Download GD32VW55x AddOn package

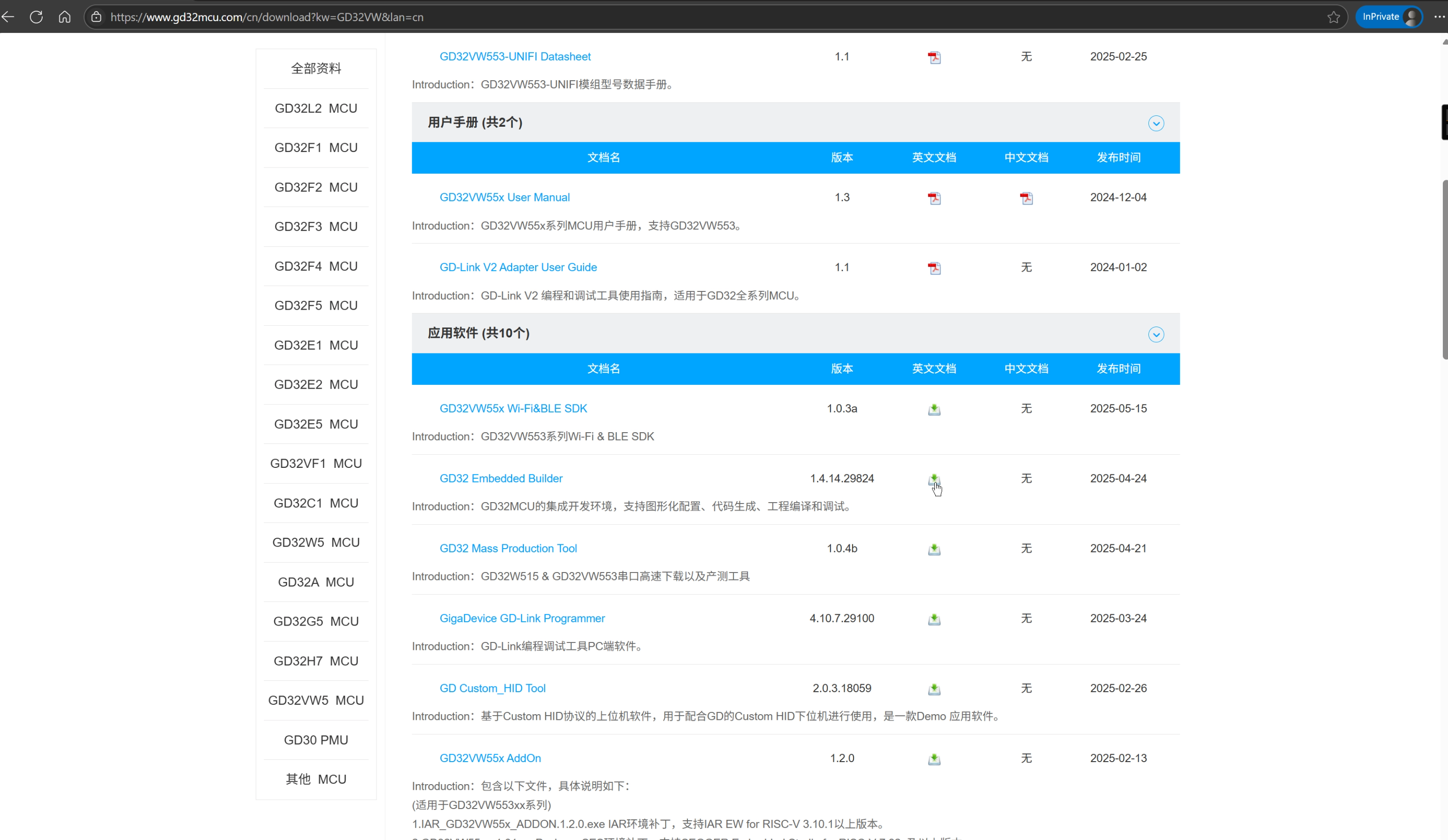934,759
